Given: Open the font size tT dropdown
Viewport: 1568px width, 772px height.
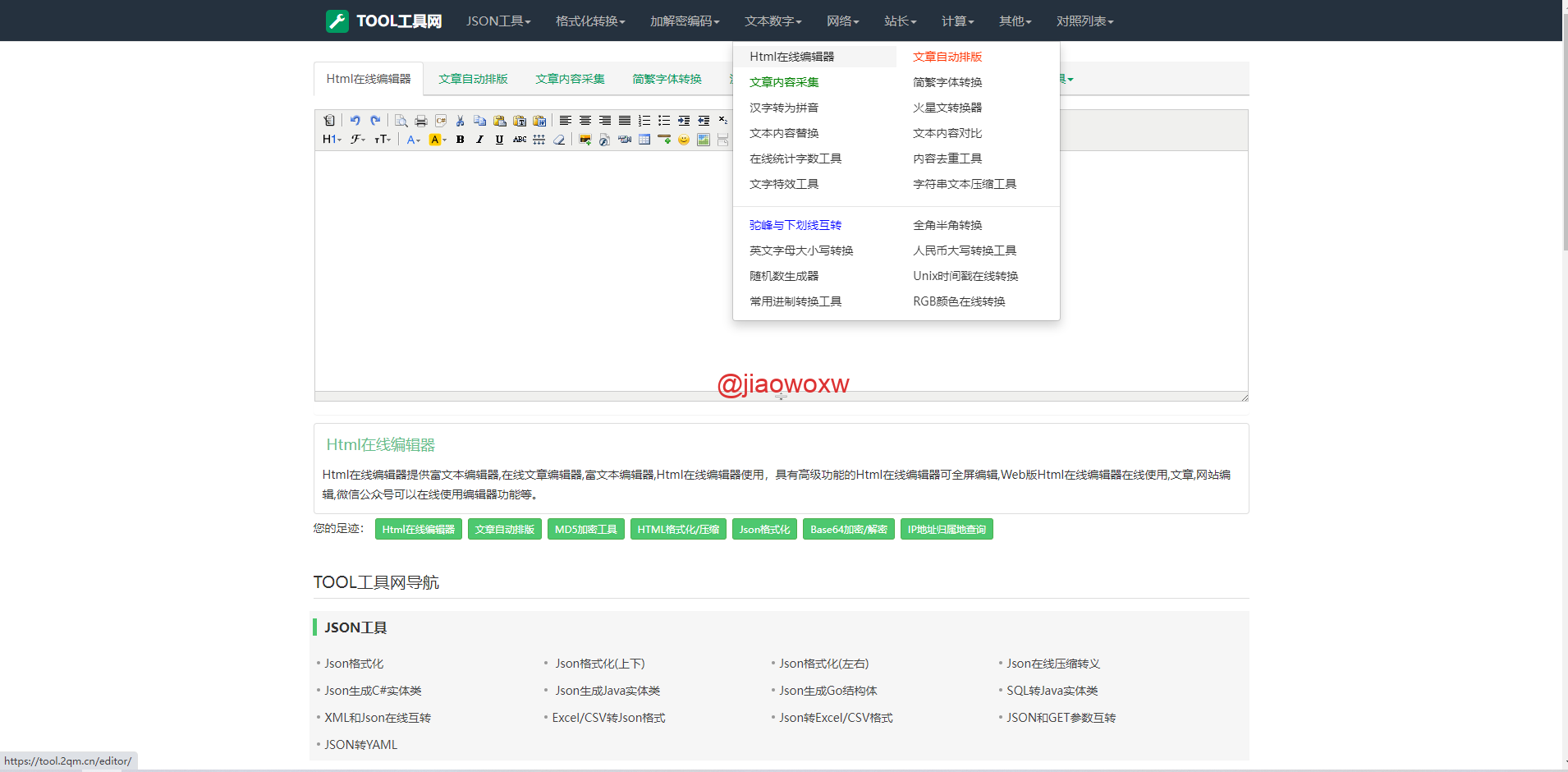Looking at the screenshot, I should click(383, 140).
